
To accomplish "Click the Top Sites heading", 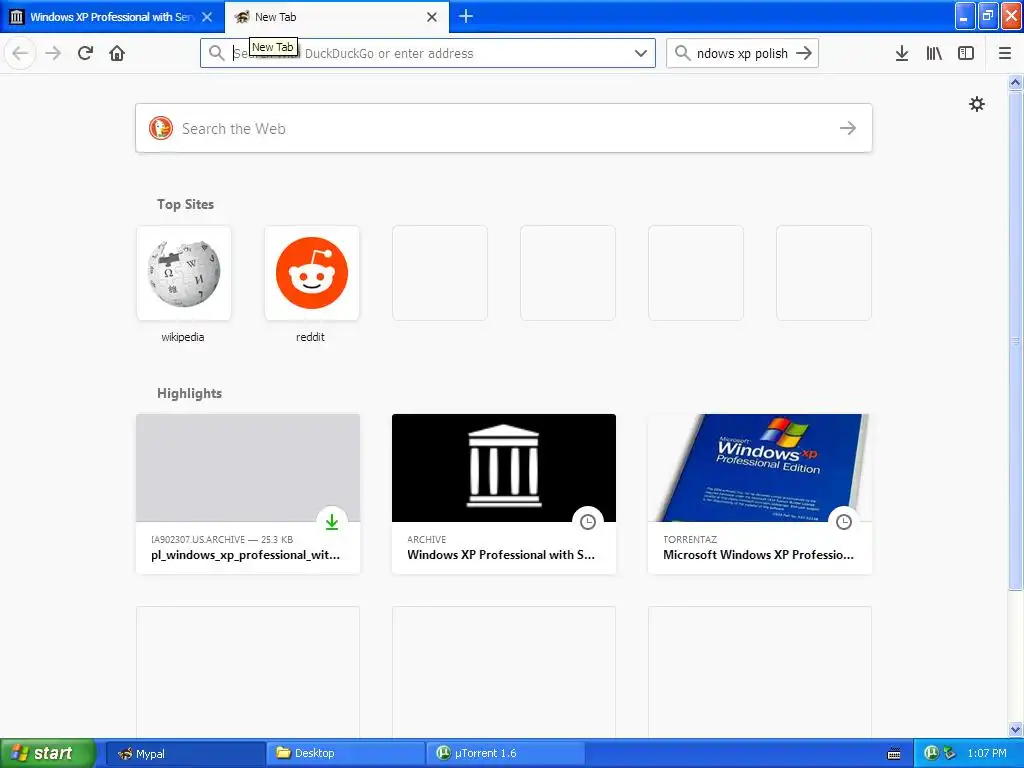I will point(185,204).
